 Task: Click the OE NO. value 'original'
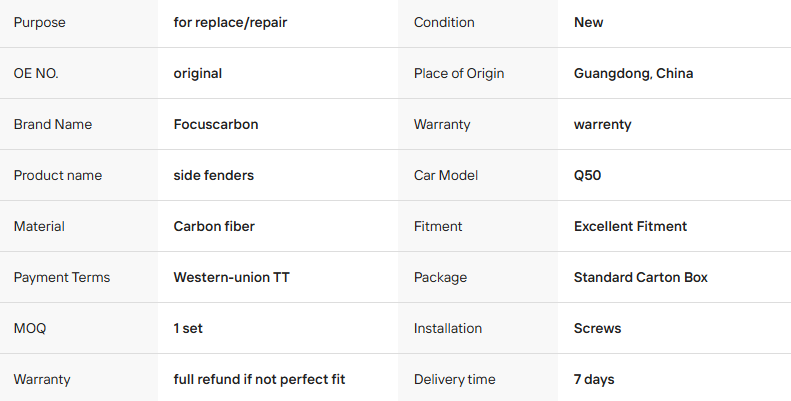coord(198,73)
